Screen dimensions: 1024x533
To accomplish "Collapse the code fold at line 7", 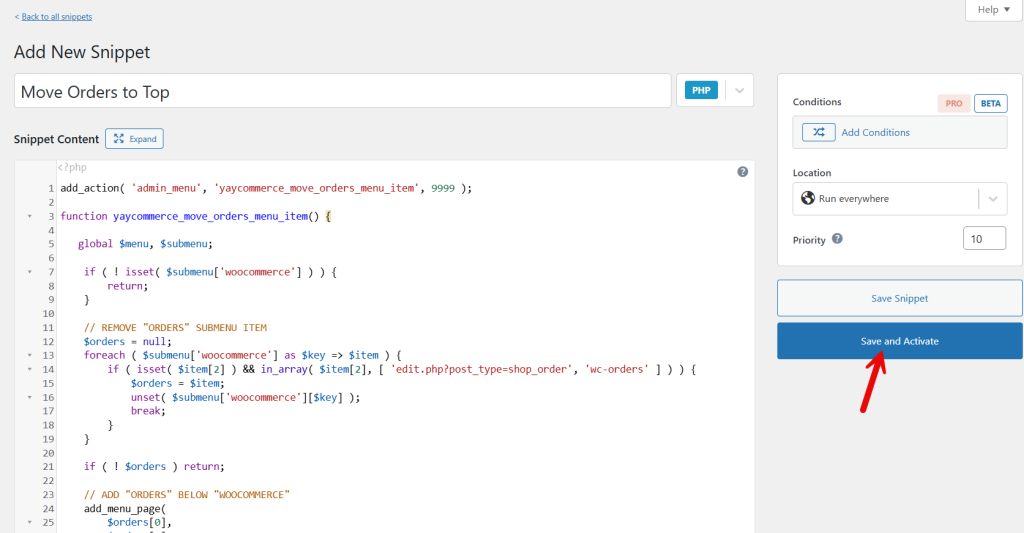I will (x=29, y=272).
